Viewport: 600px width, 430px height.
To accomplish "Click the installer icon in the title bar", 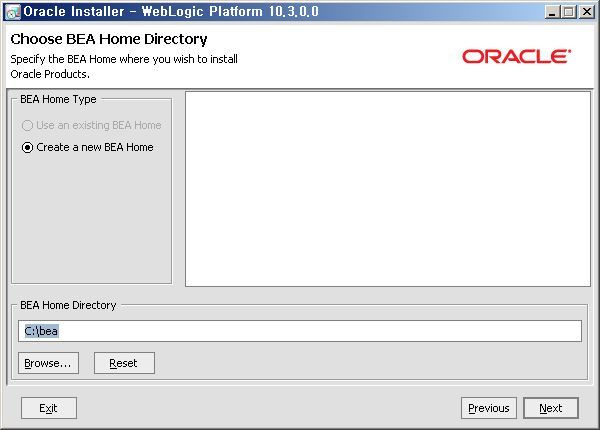I will pos(13,12).
